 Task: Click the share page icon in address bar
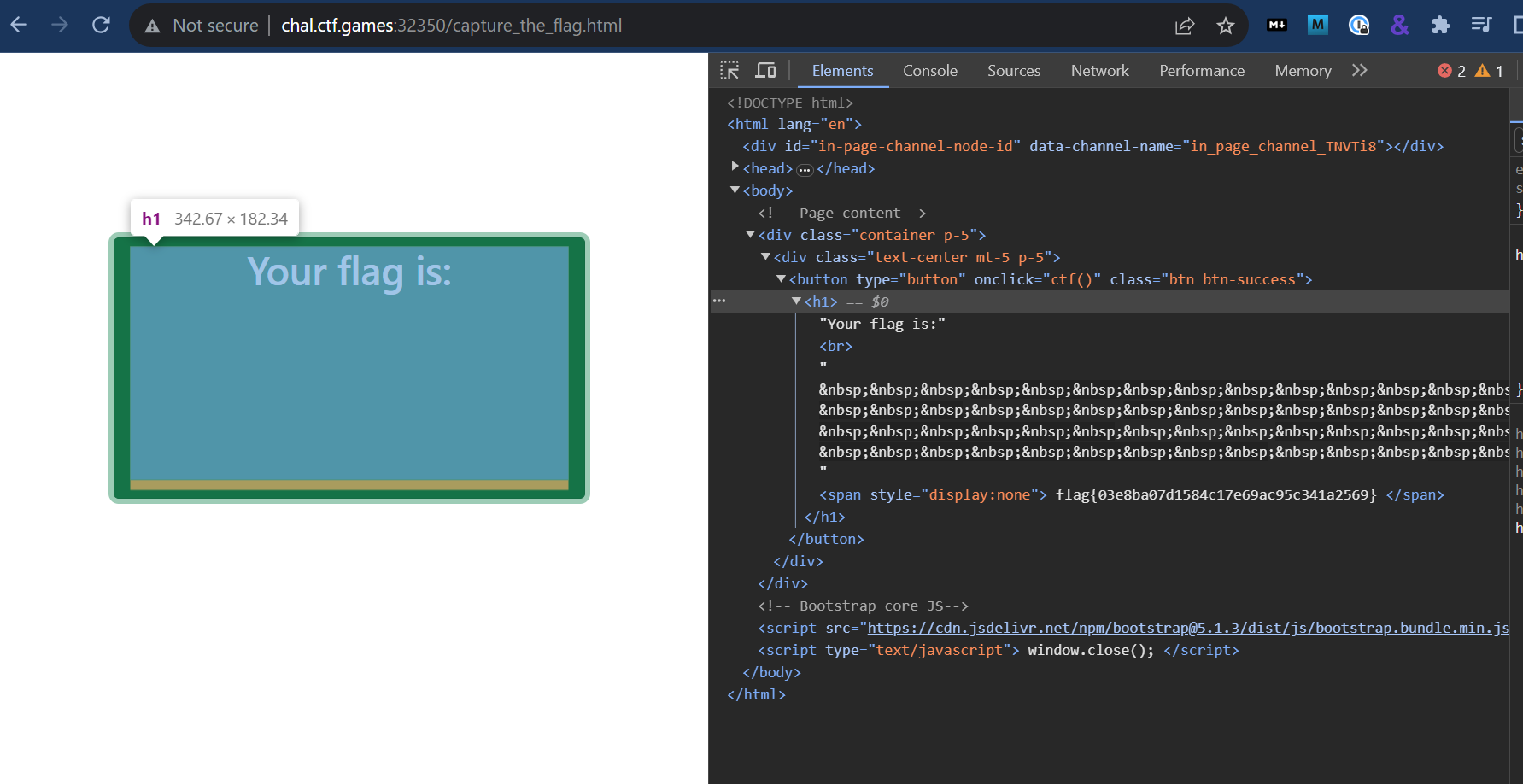[1184, 26]
